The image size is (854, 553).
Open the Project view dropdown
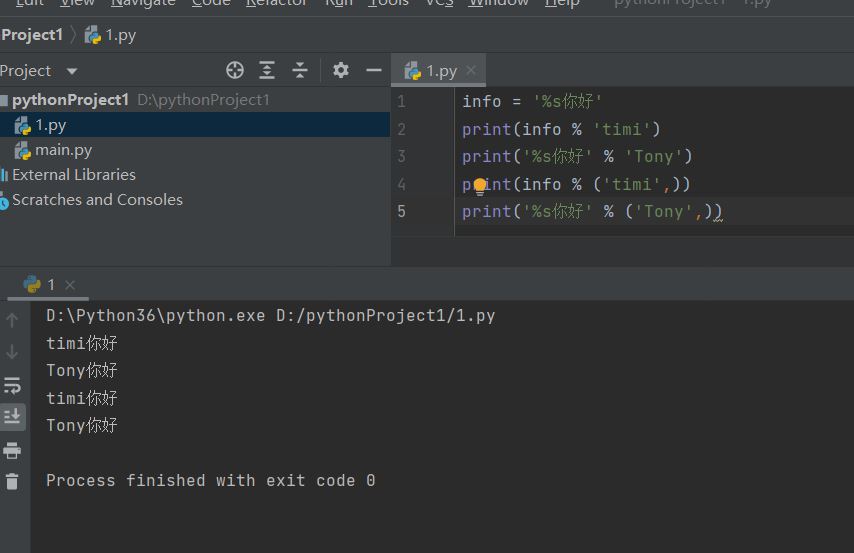point(71,71)
